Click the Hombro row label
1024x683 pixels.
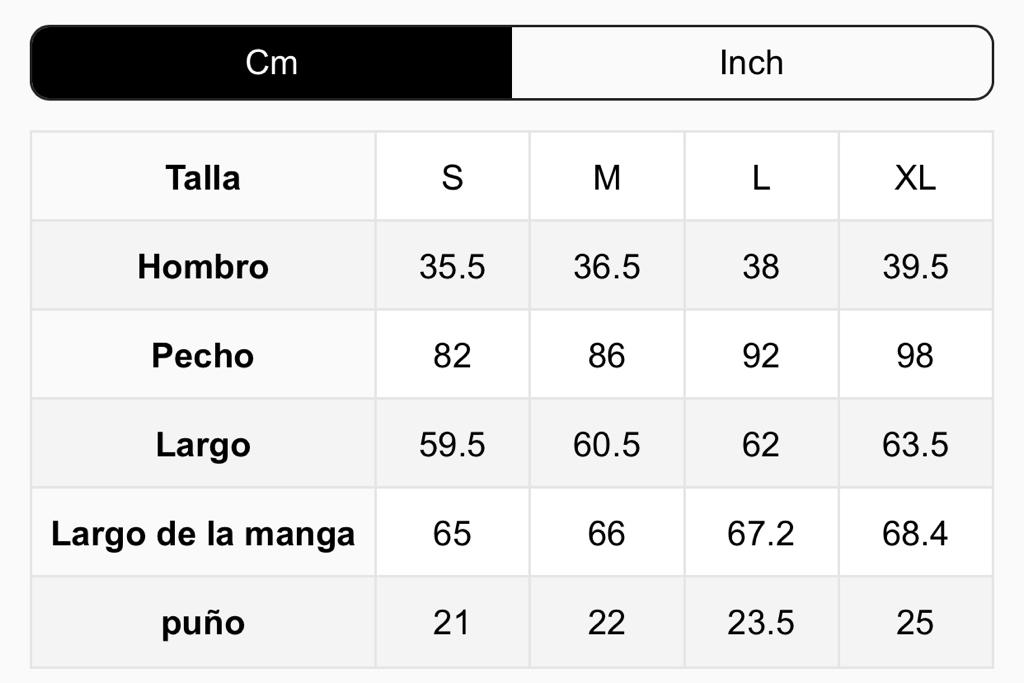click(203, 267)
